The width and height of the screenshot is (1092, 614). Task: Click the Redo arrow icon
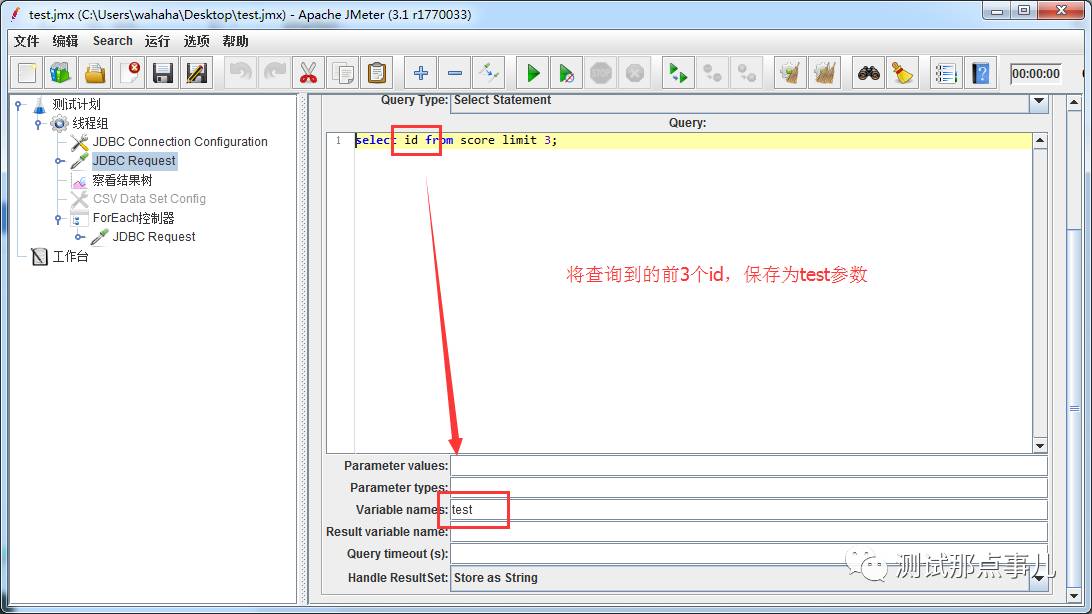(275, 72)
